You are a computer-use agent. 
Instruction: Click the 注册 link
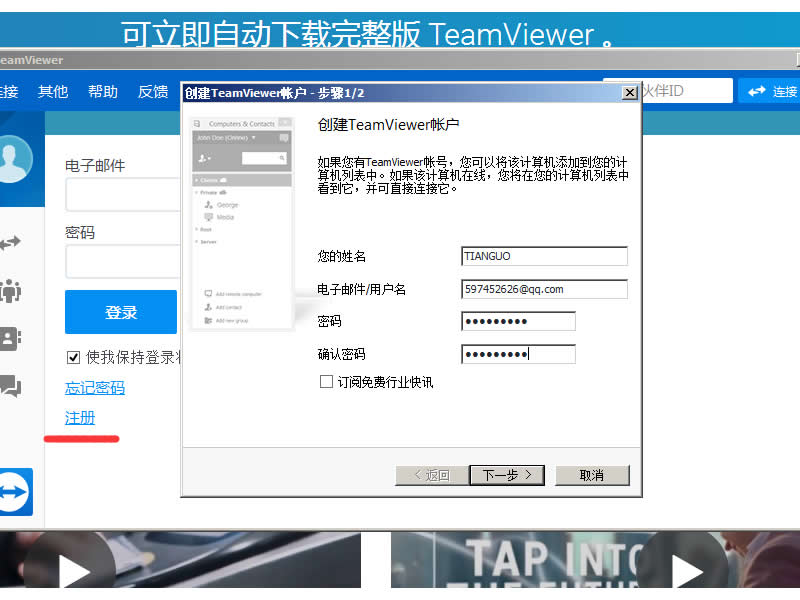80,418
